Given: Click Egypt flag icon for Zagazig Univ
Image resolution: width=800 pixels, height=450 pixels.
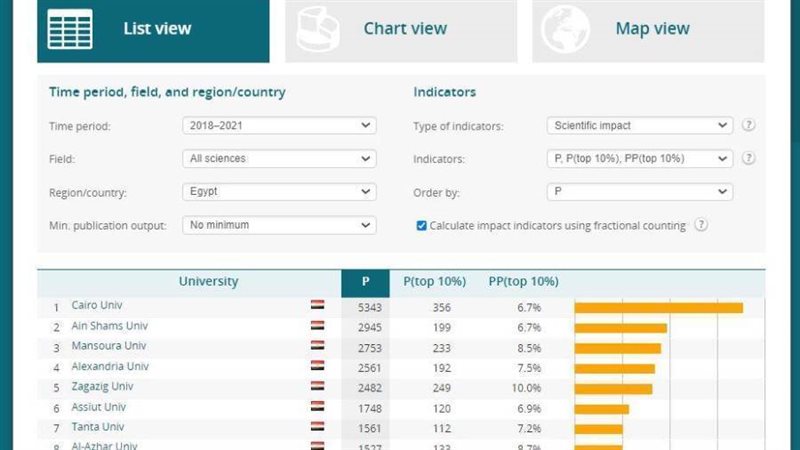Looking at the screenshot, I should (317, 387).
